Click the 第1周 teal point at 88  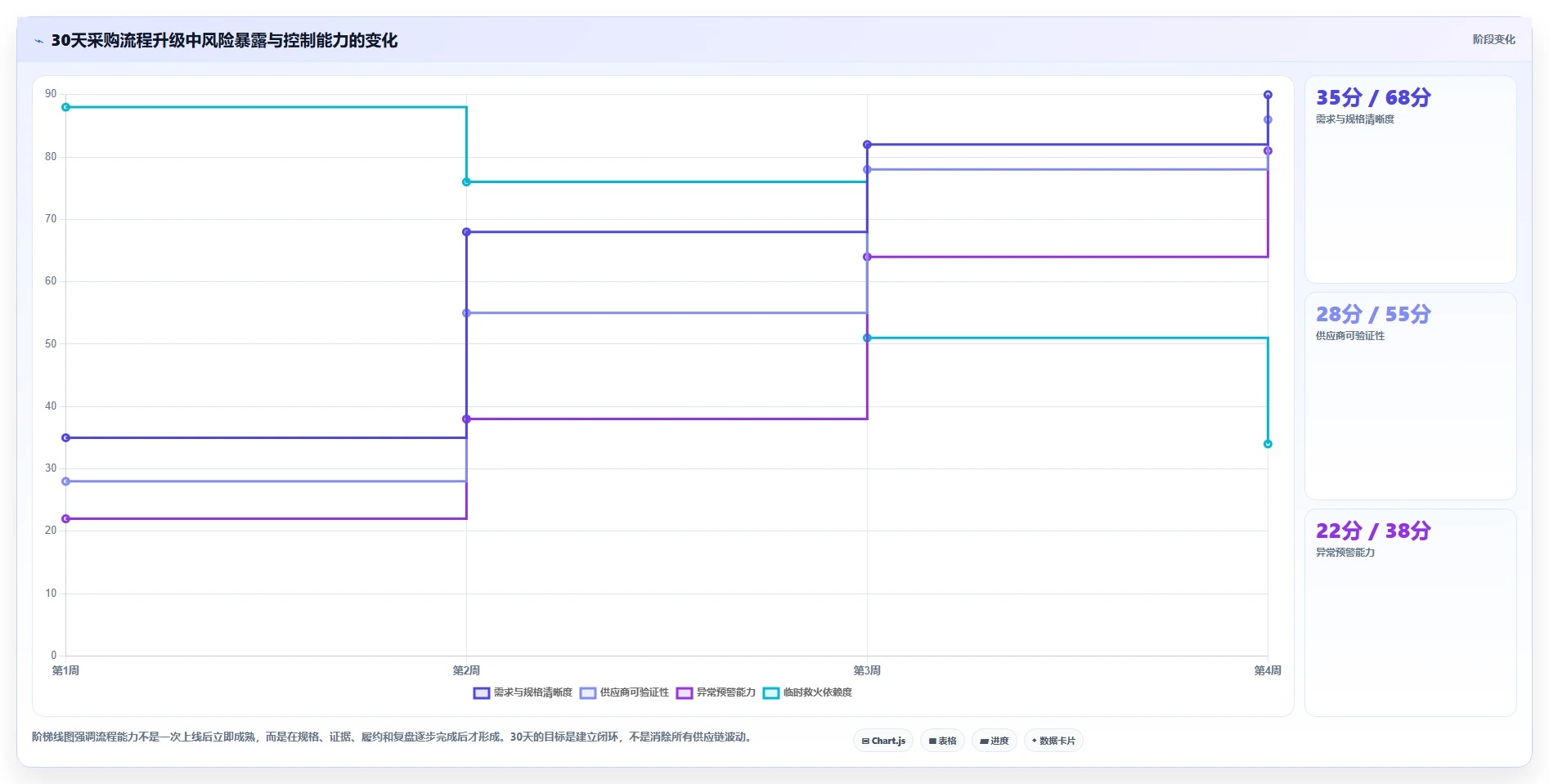[66, 107]
